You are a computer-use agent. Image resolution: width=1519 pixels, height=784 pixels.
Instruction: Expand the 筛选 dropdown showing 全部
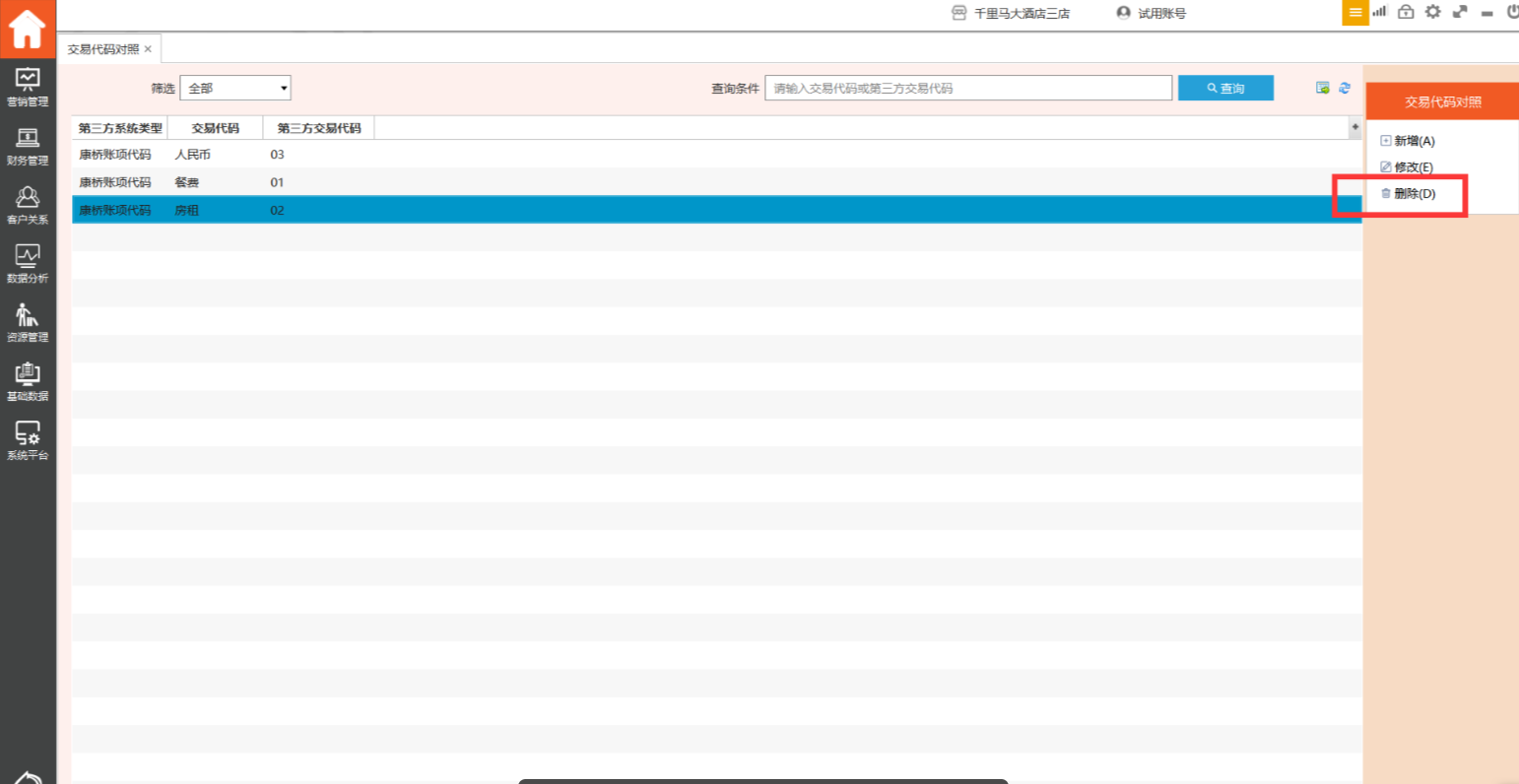pyautogui.click(x=235, y=88)
